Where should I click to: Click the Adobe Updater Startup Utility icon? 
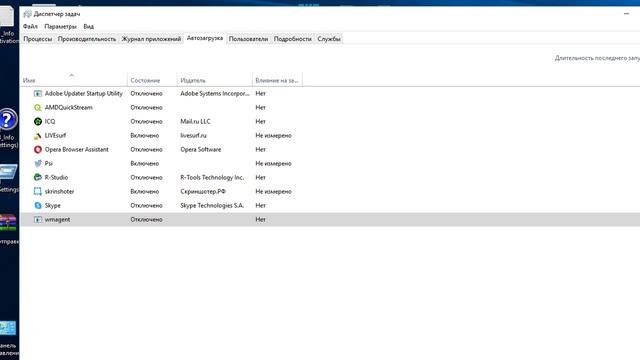pos(38,93)
